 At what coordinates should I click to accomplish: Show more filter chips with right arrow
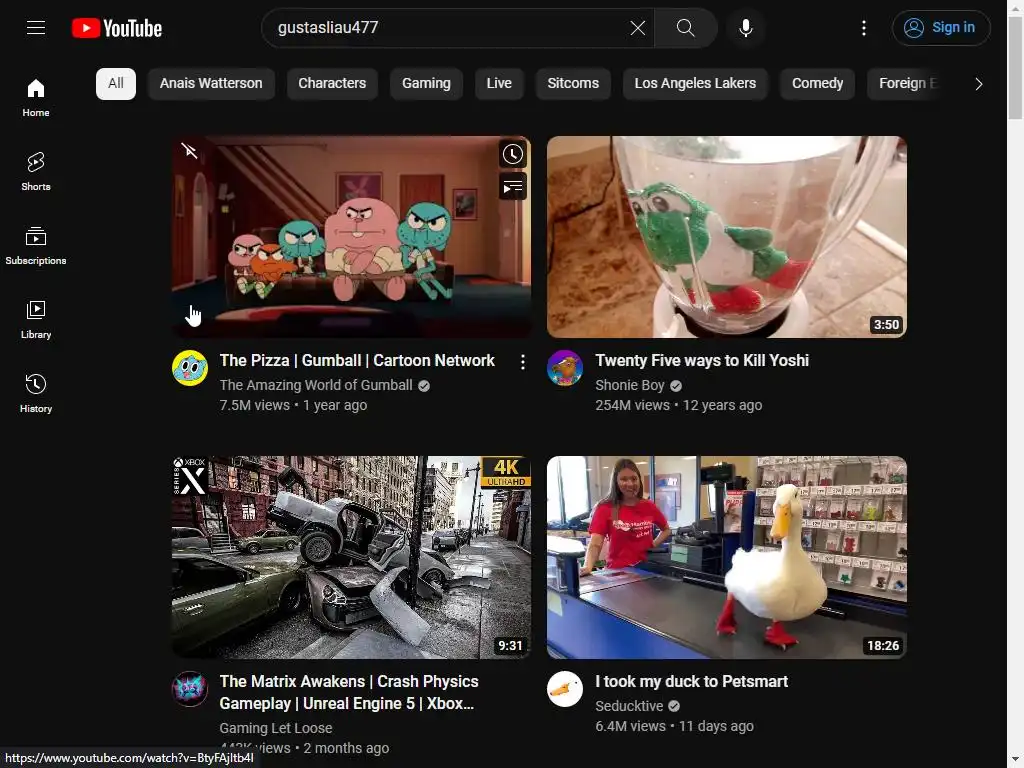pos(978,84)
